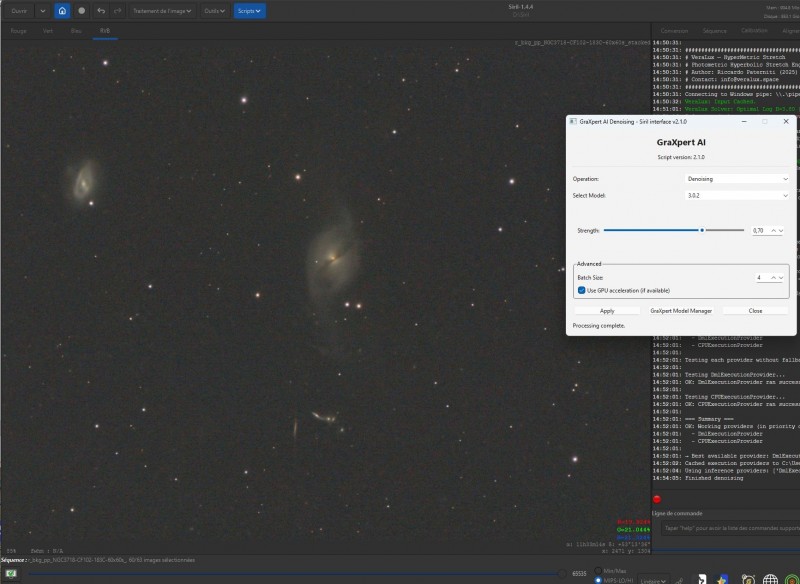Click the red stop button below the log
800x584 pixels.
pos(657,499)
